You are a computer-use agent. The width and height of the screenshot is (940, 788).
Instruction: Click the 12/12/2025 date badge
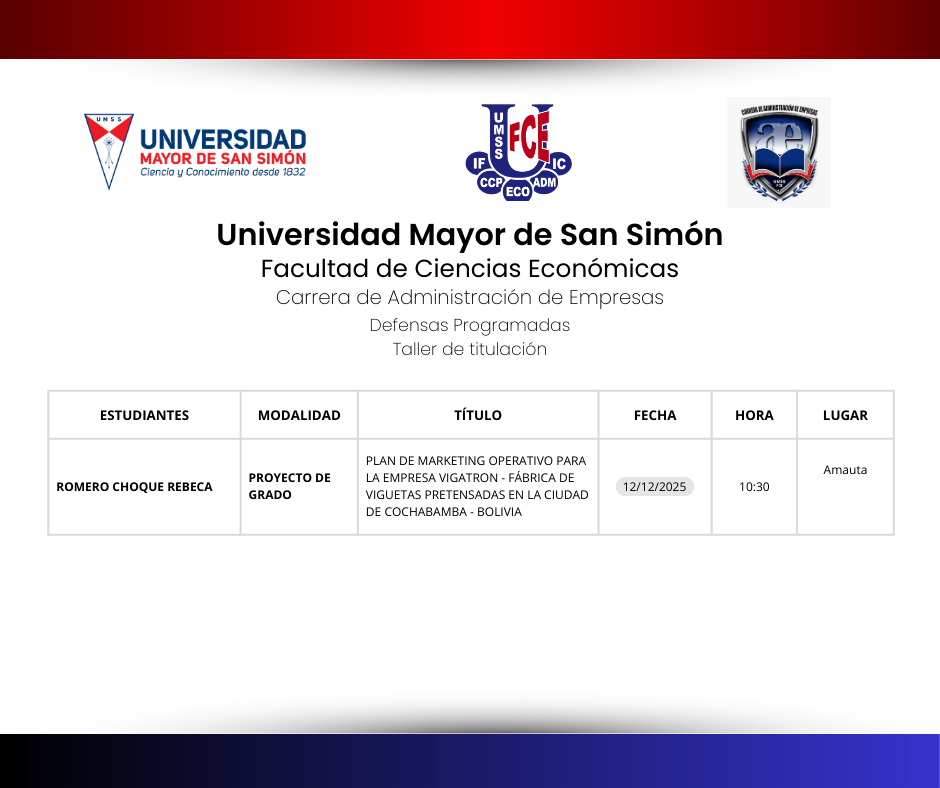[x=655, y=487]
